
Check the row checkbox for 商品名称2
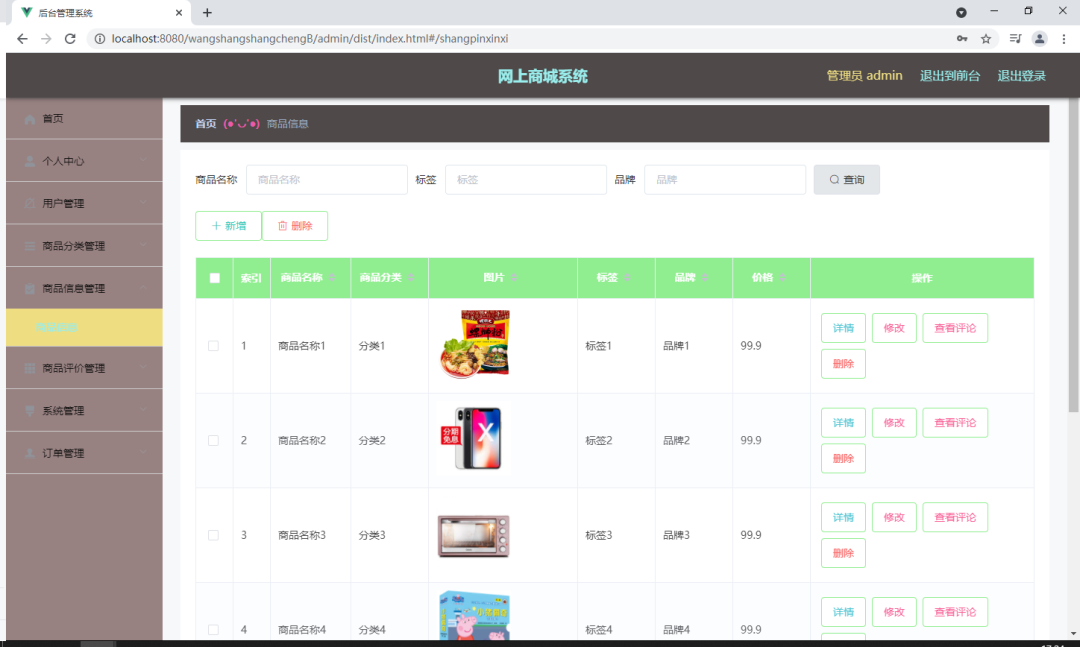(214, 440)
